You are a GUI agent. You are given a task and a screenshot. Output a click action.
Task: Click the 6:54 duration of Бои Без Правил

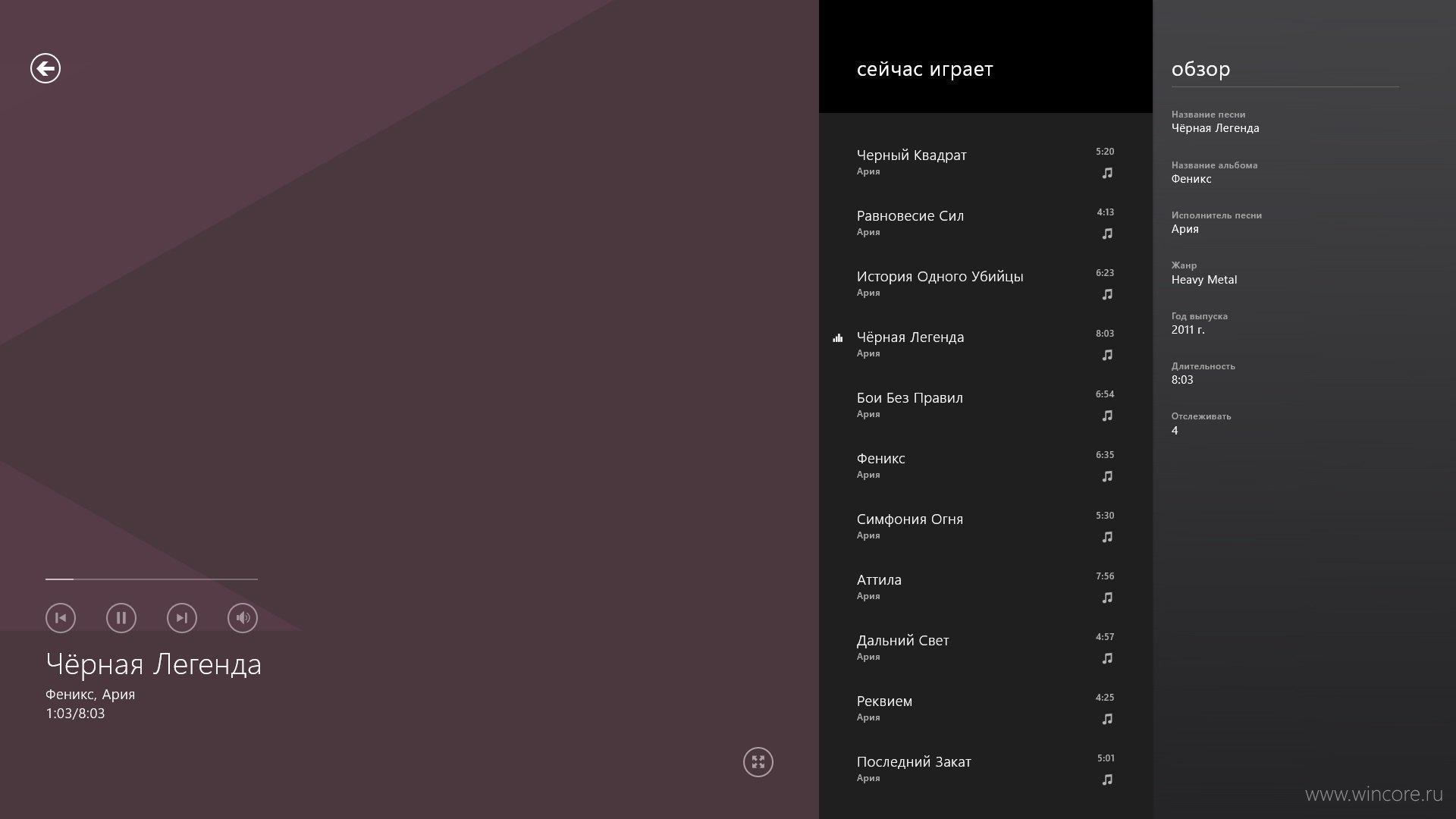click(x=1105, y=394)
